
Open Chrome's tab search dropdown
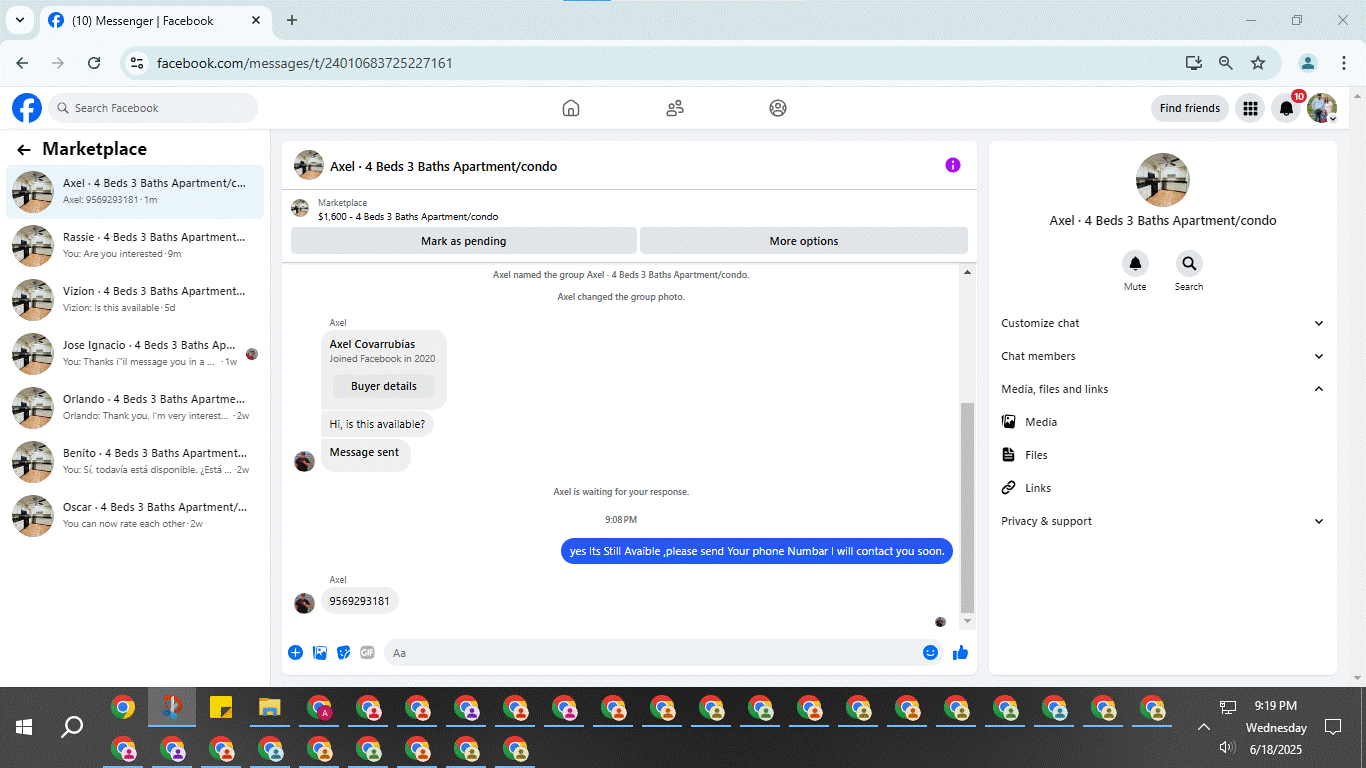pyautogui.click(x=19, y=20)
